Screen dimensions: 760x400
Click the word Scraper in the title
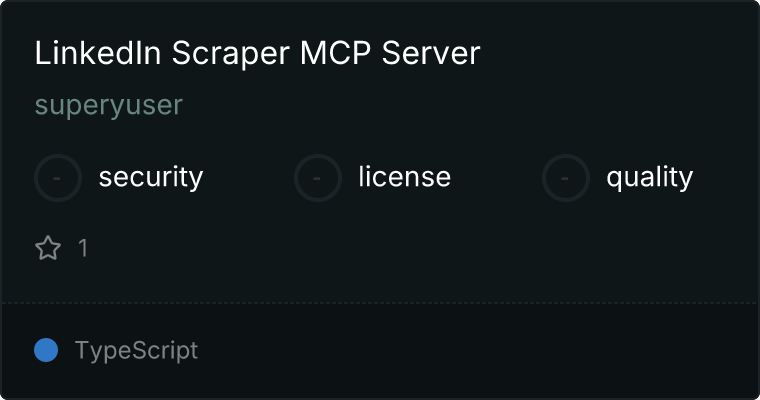pos(231,54)
